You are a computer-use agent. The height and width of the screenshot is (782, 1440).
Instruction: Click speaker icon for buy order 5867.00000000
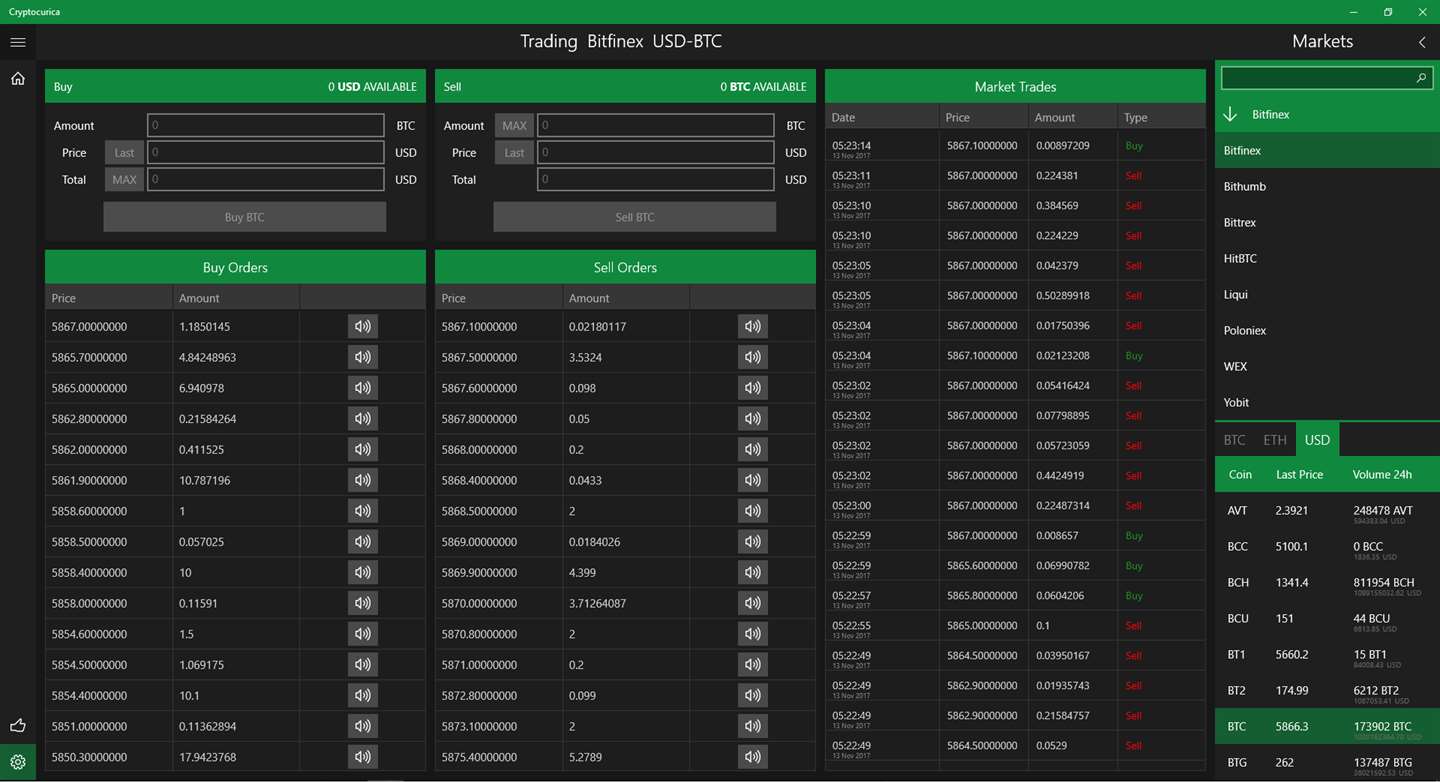[363, 326]
